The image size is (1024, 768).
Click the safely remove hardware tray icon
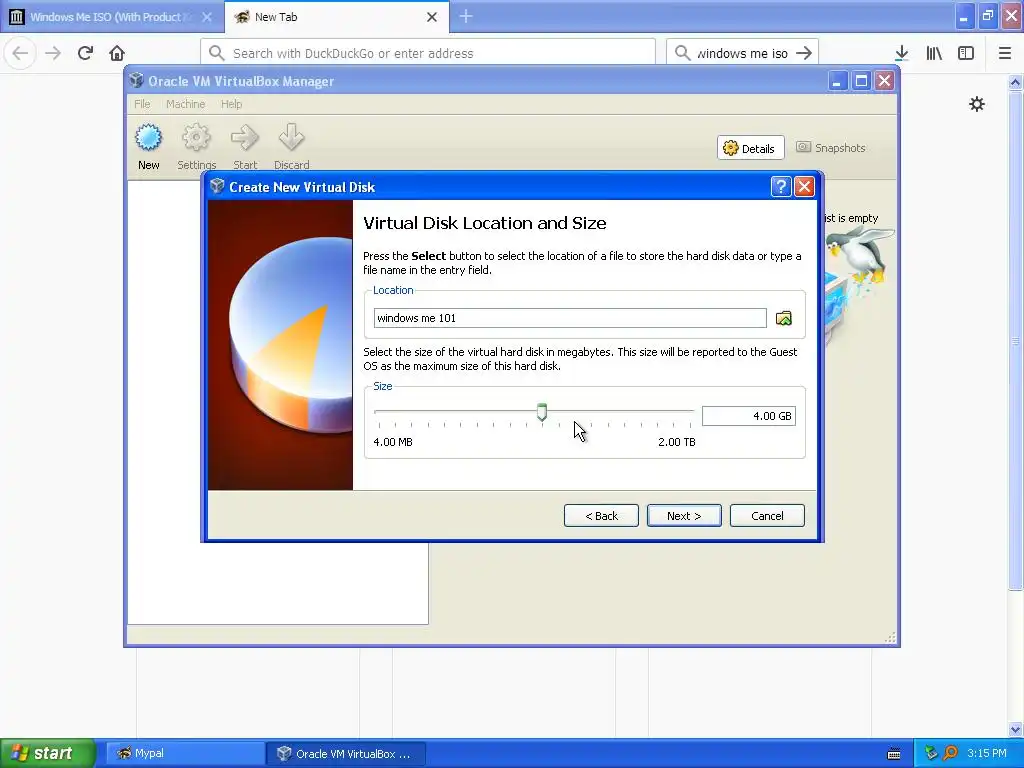931,753
